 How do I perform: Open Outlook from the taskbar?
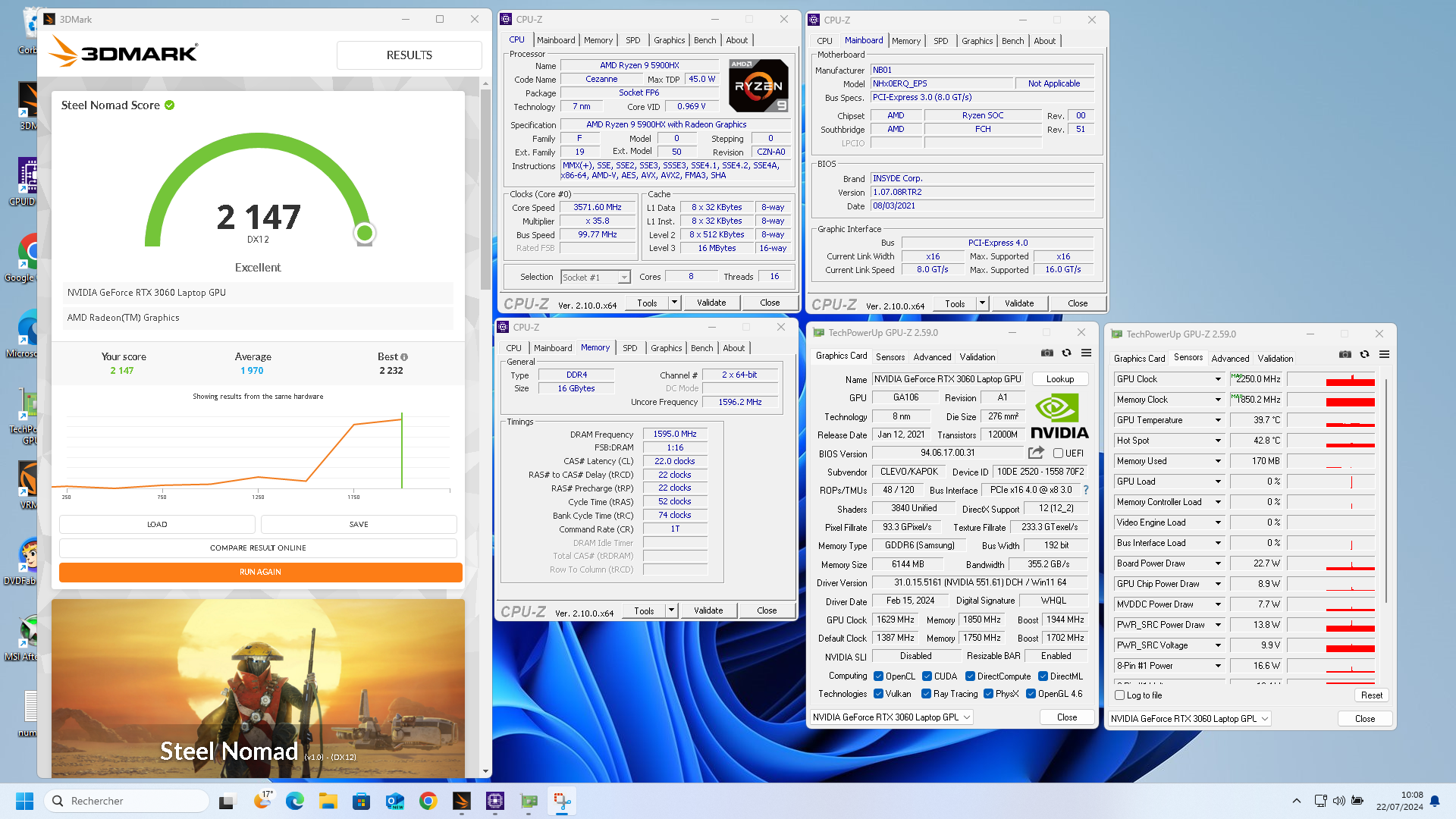(394, 801)
